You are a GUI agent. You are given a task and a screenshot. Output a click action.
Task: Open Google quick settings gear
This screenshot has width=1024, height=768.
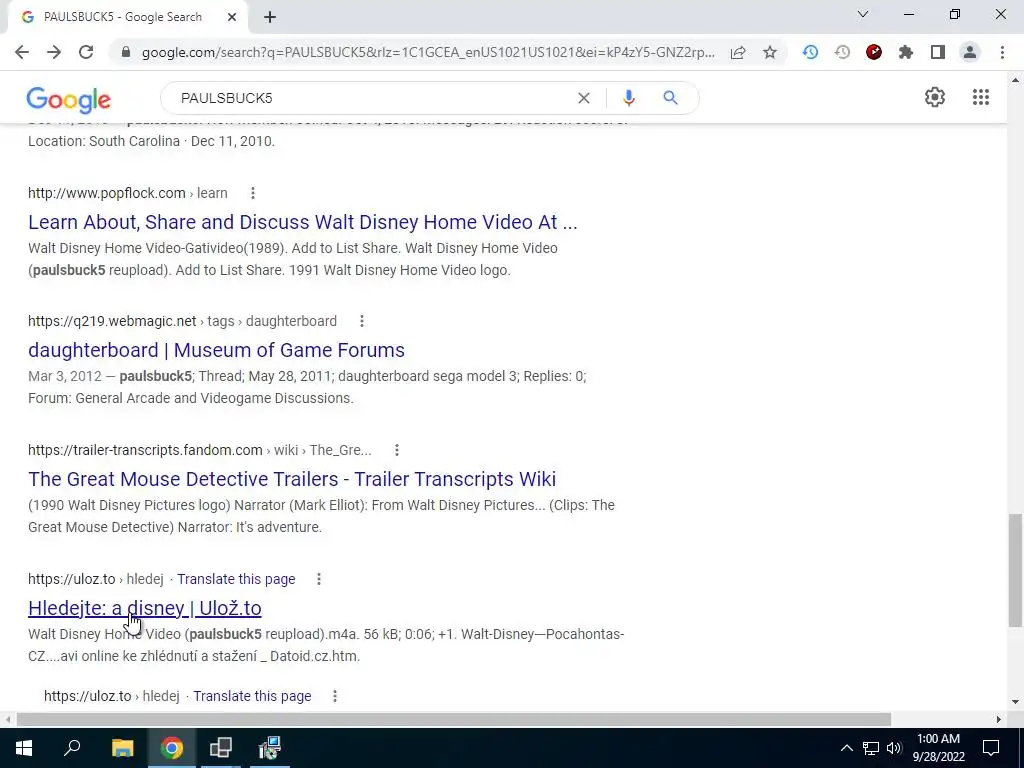point(935,97)
